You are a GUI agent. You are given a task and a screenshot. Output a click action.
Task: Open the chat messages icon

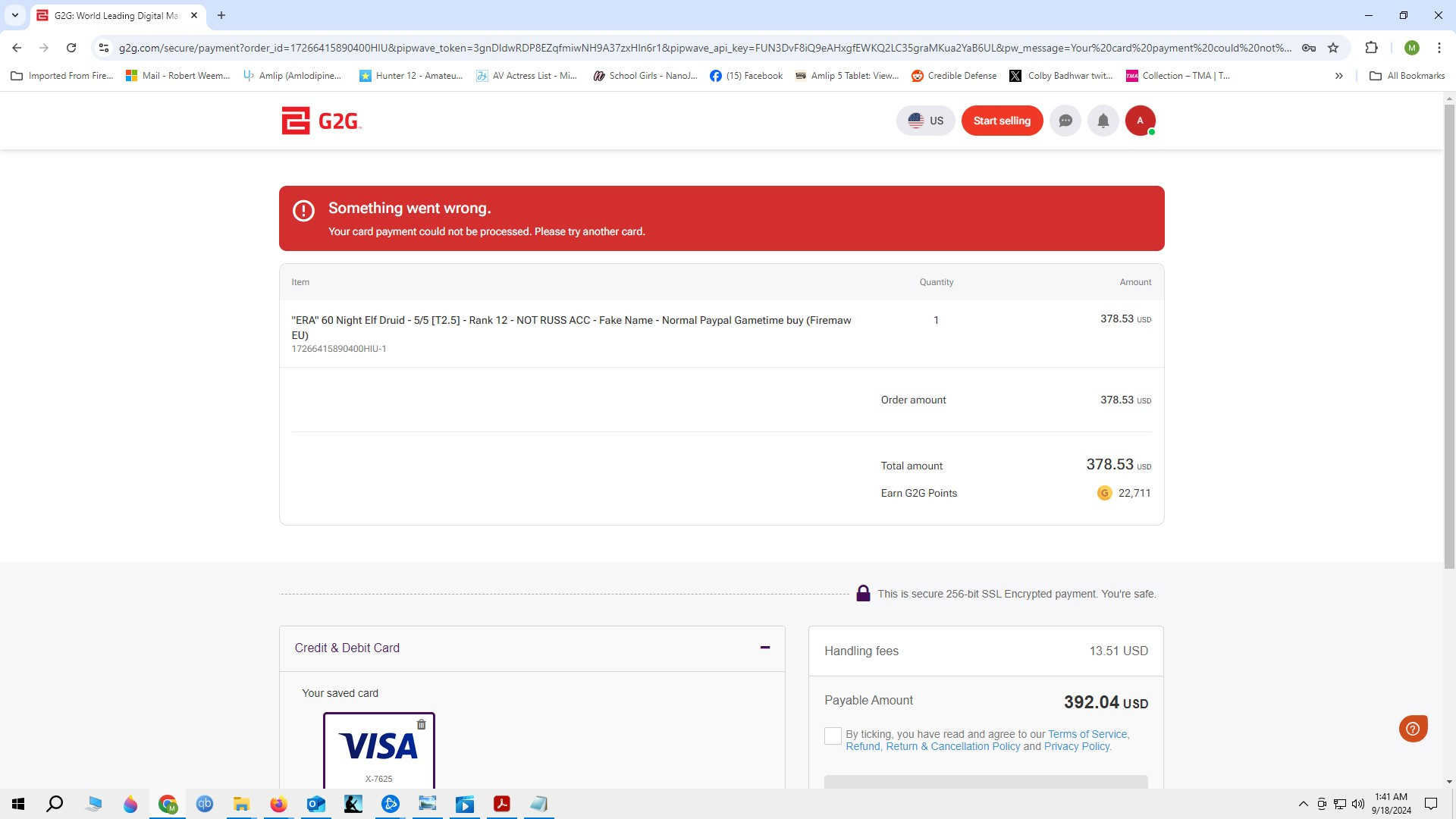pos(1065,121)
